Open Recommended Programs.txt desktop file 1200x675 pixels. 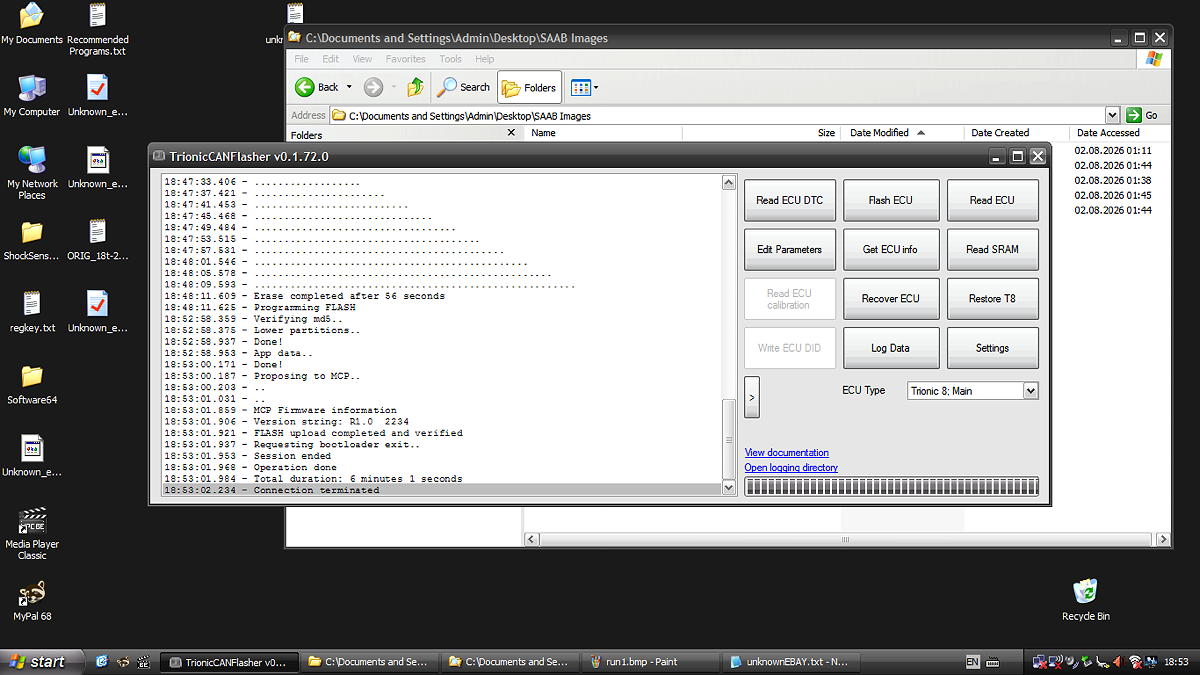97,30
